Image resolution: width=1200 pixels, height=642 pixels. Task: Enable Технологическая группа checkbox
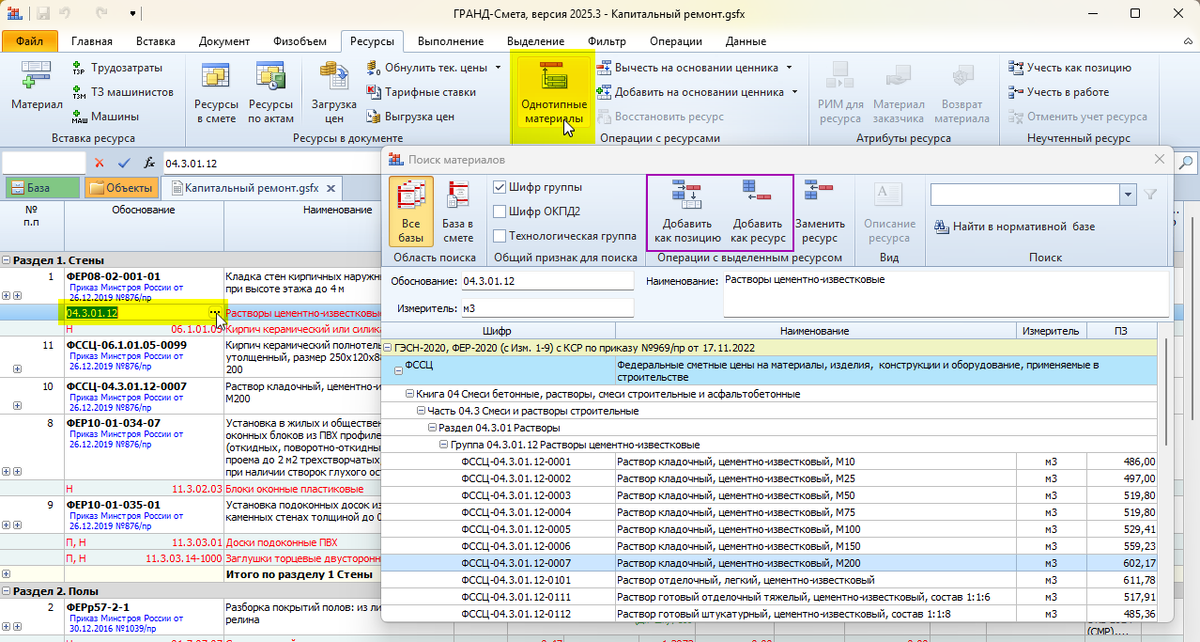[500, 236]
